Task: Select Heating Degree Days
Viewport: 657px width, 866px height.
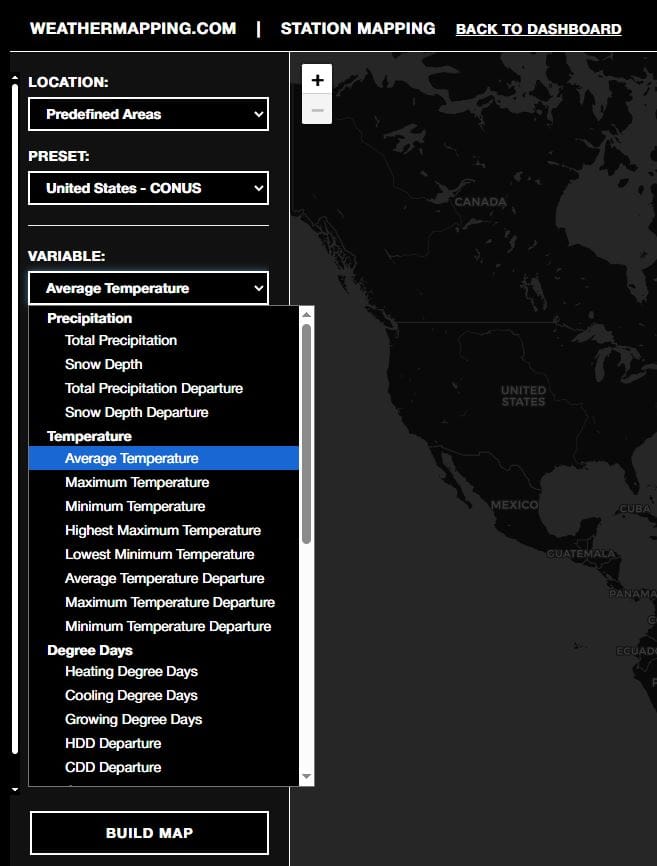Action: click(131, 671)
